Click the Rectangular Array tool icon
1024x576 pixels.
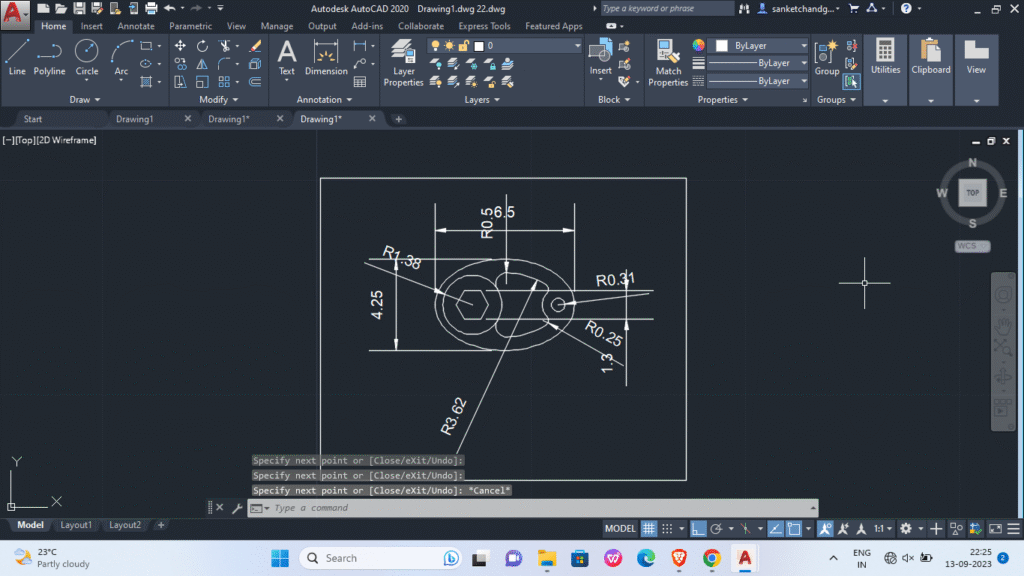(x=224, y=82)
